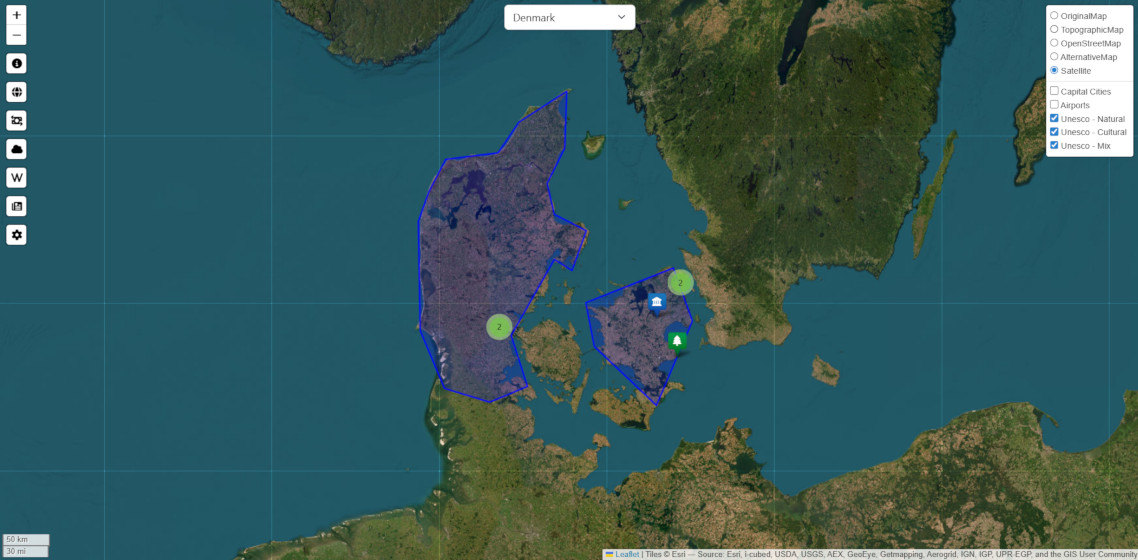Uncheck the Unesco - Natural layer
This screenshot has height=560, width=1138.
pyautogui.click(x=1054, y=118)
